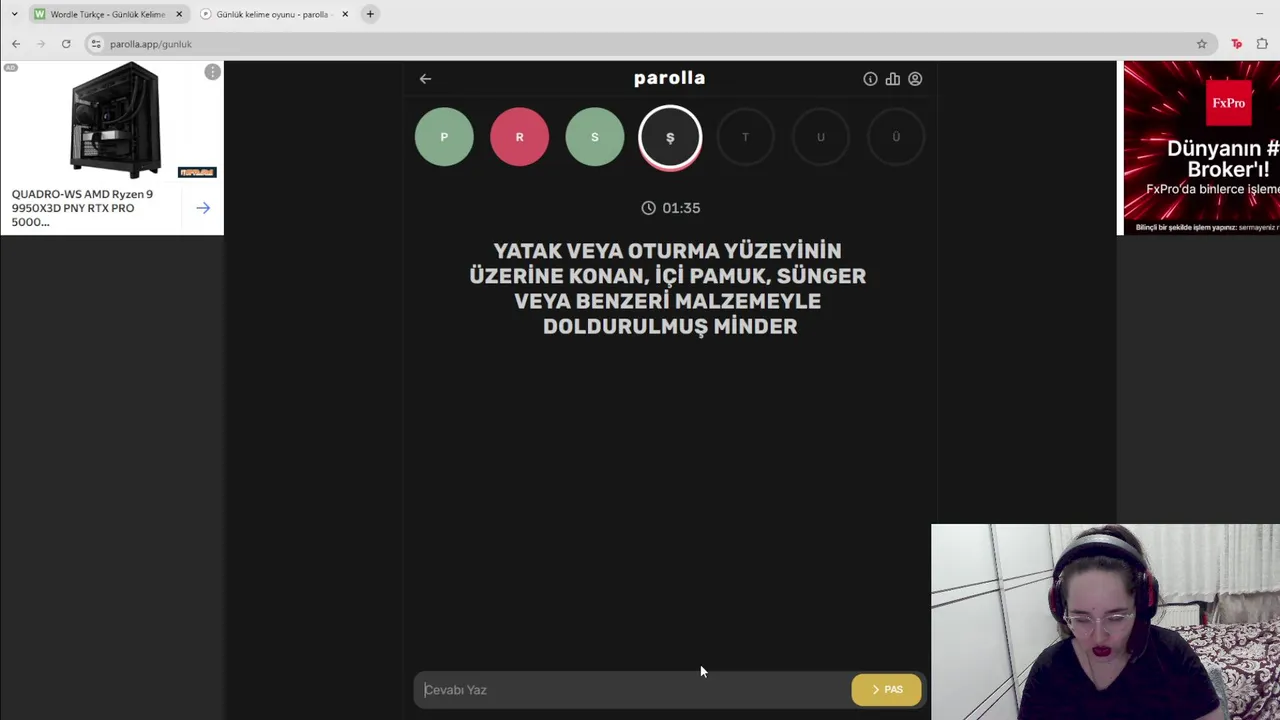
Task: Open the PC case advertisement image
Action: pos(115,120)
